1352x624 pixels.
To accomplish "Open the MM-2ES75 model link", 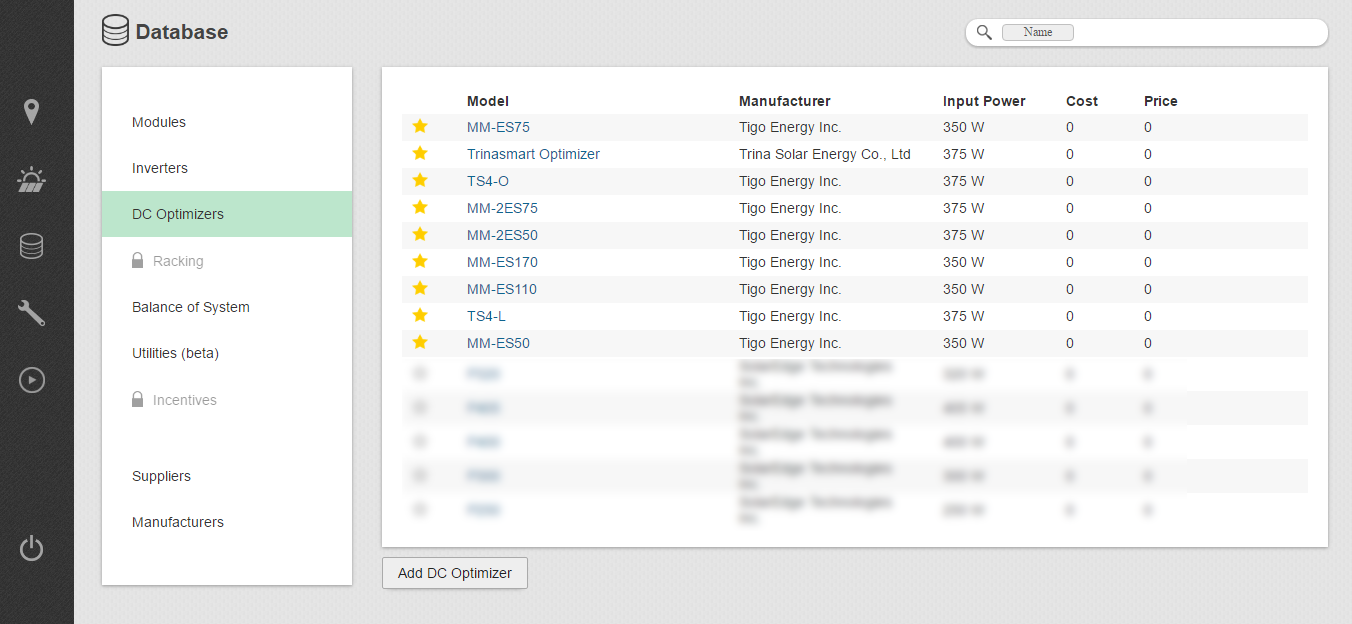I will tap(502, 208).
